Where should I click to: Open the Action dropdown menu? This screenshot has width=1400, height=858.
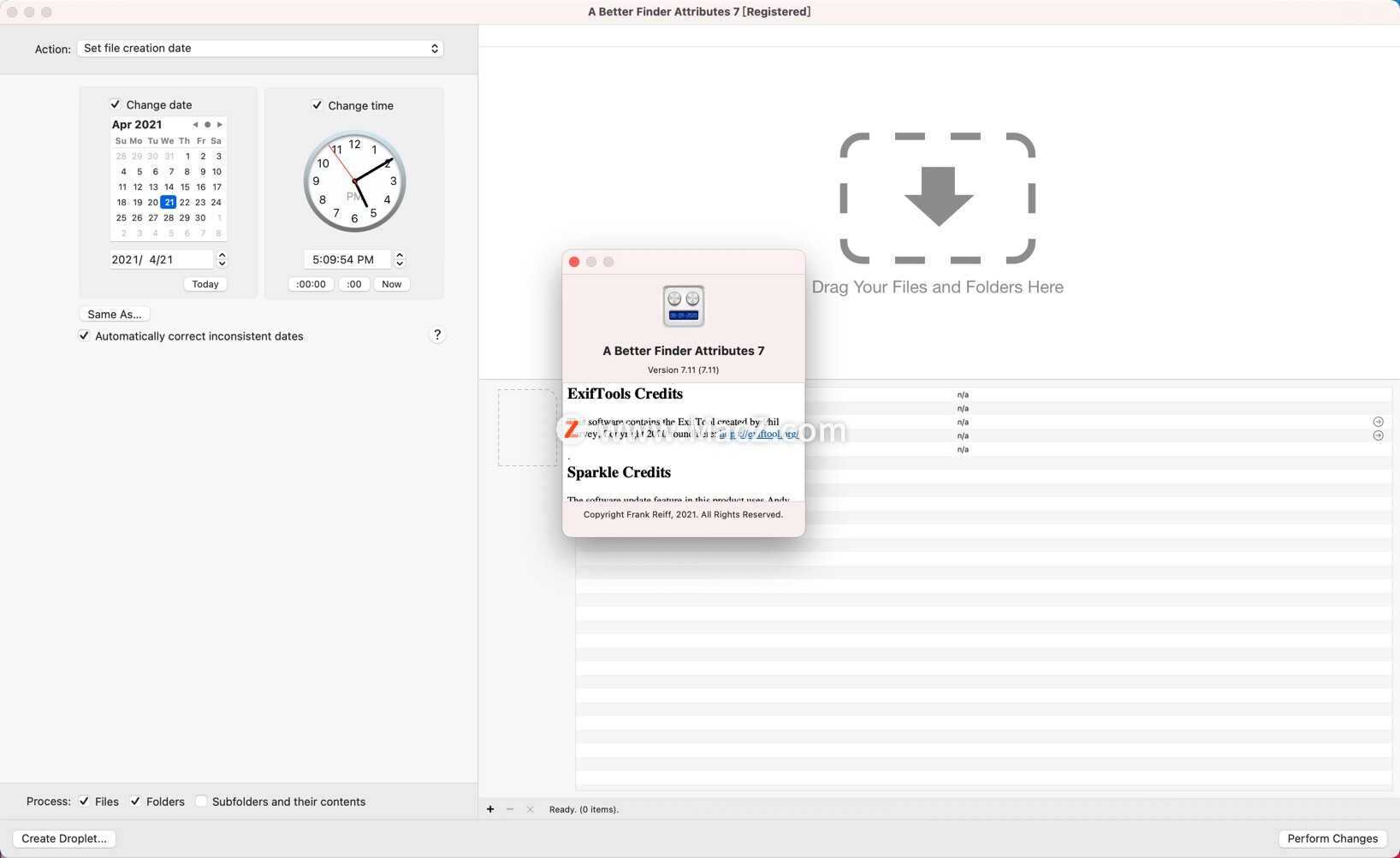[x=260, y=49]
